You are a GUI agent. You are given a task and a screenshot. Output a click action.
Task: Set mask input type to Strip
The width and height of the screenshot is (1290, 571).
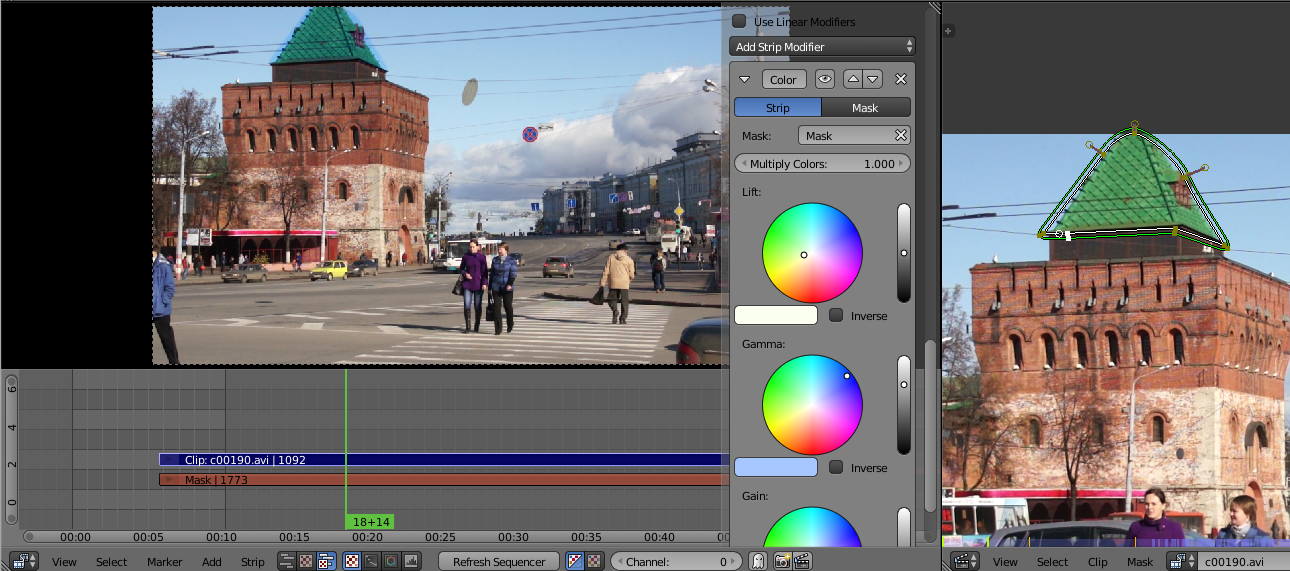click(x=778, y=107)
